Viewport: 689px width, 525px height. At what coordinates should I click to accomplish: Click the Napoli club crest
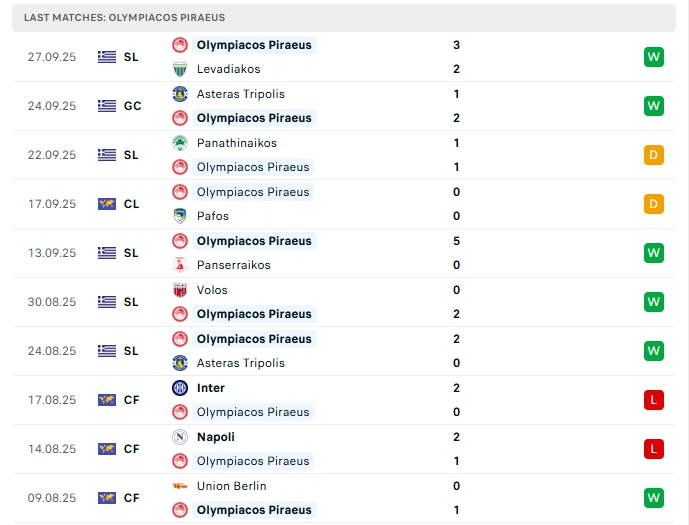point(180,437)
